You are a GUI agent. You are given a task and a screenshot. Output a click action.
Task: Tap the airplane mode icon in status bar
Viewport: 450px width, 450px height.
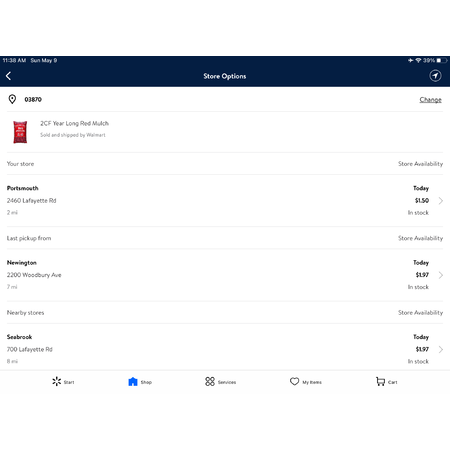(x=410, y=61)
